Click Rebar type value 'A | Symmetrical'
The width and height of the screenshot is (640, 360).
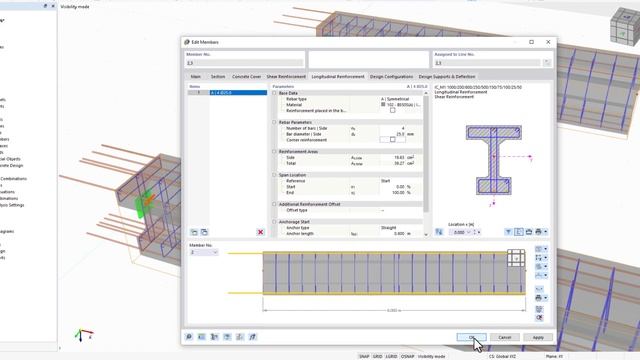[395, 99]
